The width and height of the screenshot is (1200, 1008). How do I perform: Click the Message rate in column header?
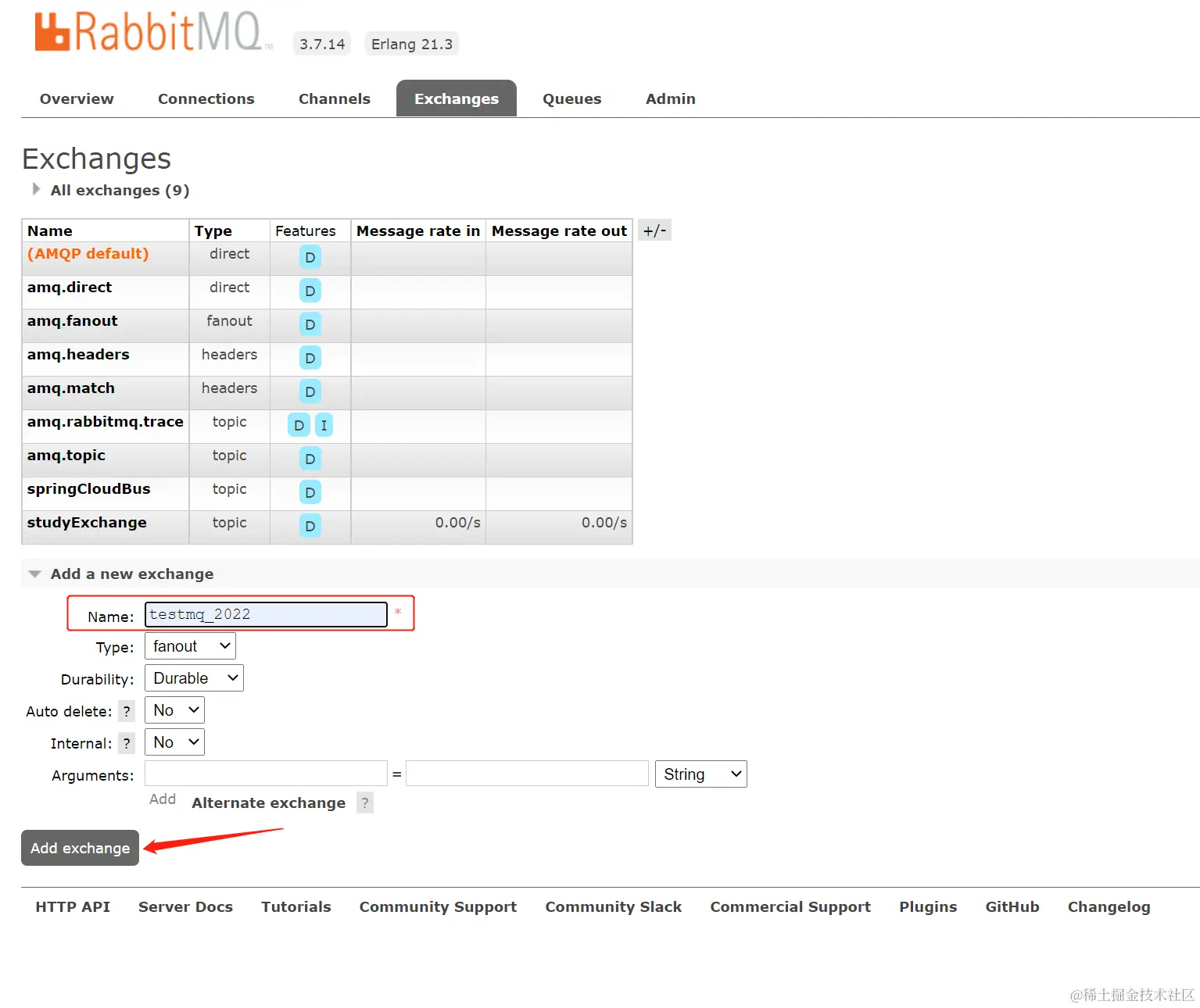coord(418,231)
